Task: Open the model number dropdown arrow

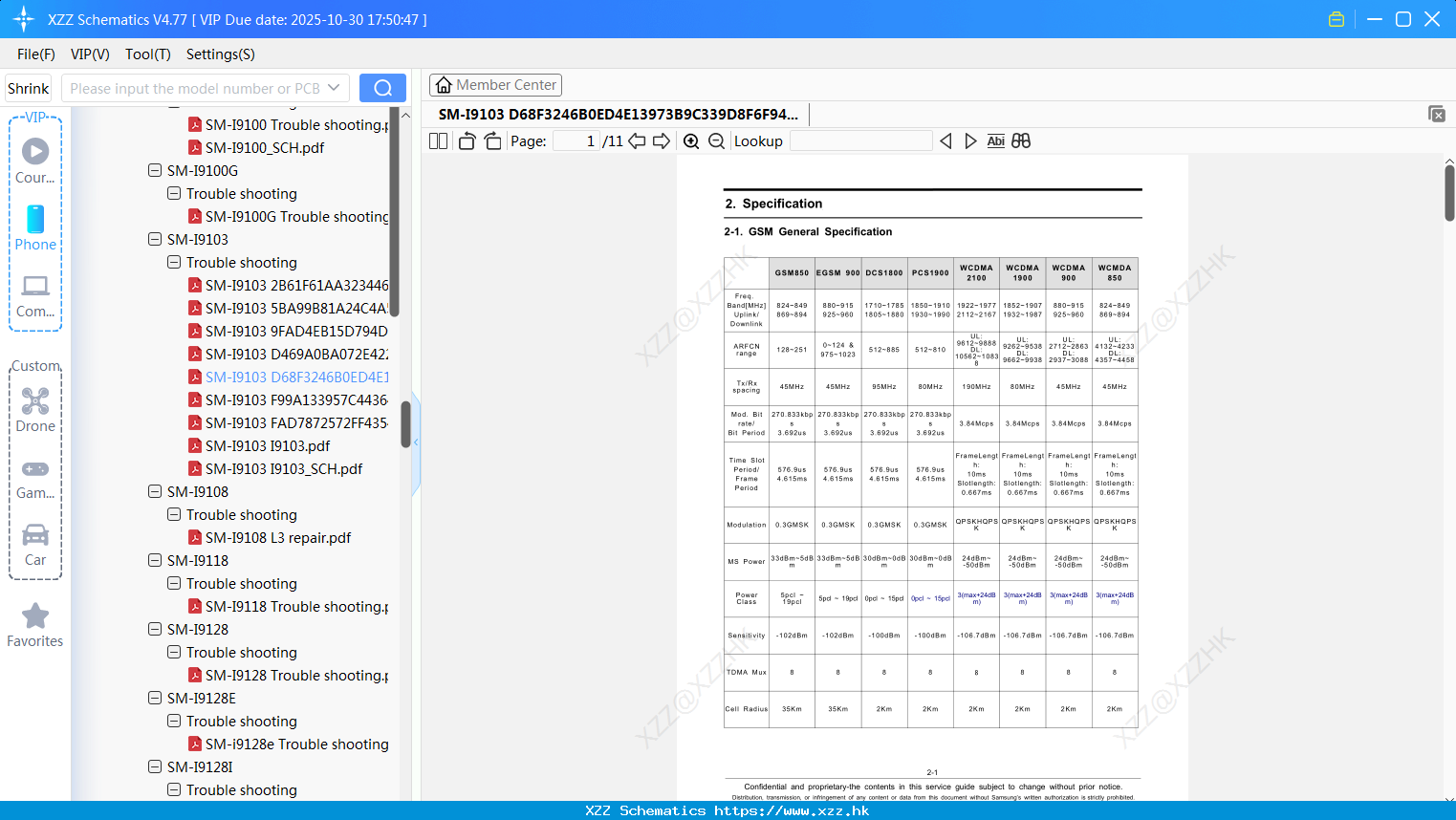Action: point(334,88)
